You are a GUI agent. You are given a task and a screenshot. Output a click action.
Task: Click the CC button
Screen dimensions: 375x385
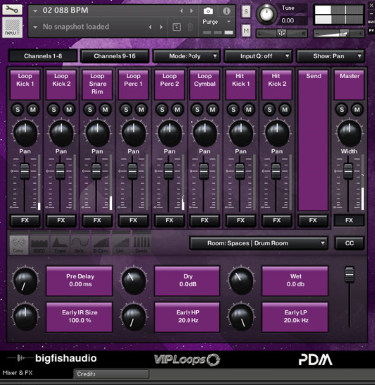(x=349, y=243)
